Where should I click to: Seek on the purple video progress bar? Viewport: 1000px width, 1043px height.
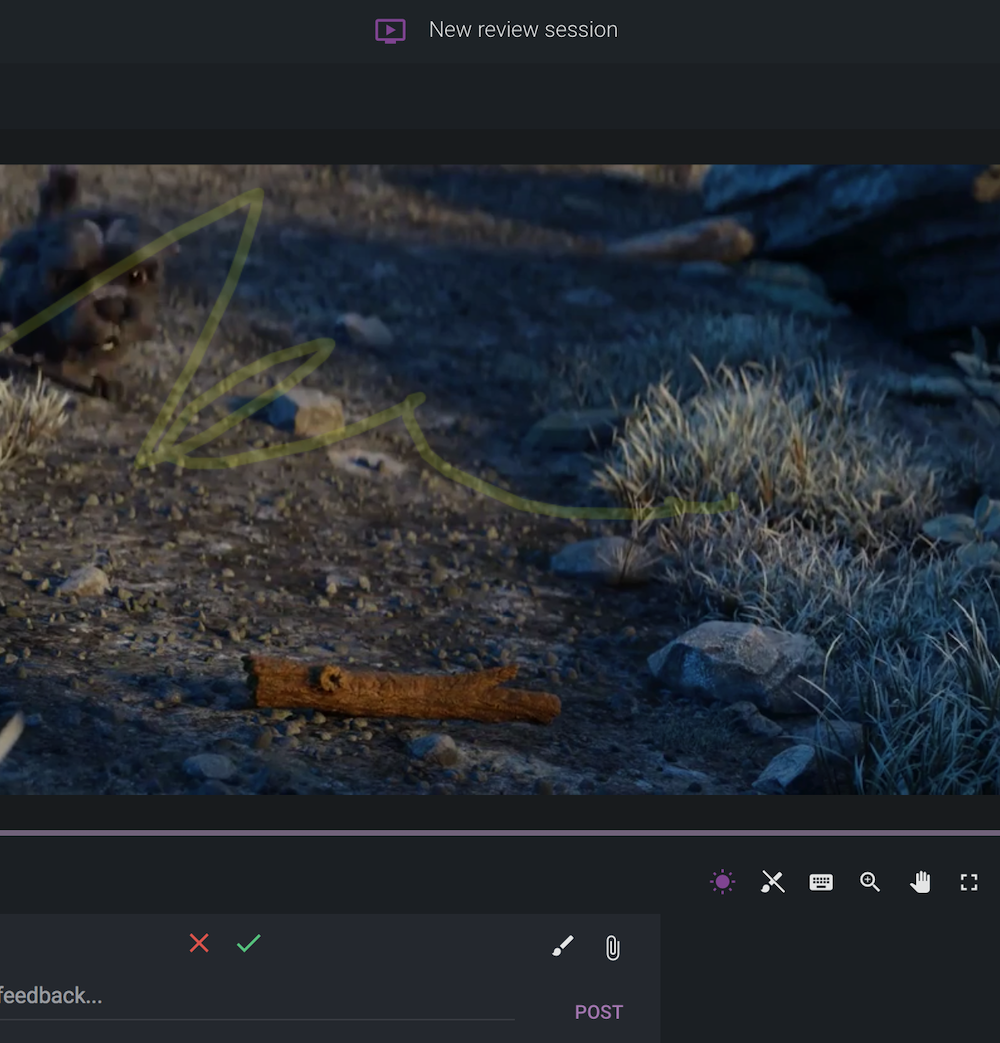tap(500, 832)
